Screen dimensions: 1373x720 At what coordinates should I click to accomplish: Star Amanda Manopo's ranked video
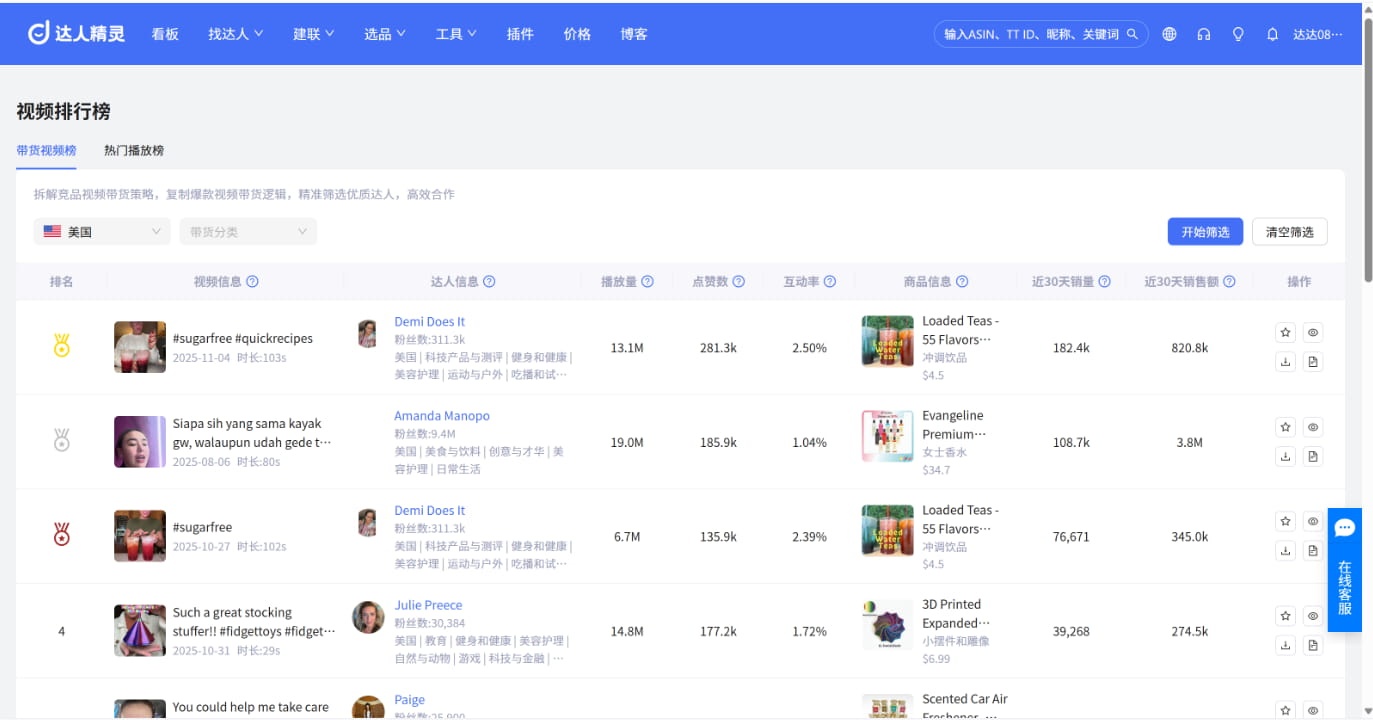click(x=1285, y=426)
